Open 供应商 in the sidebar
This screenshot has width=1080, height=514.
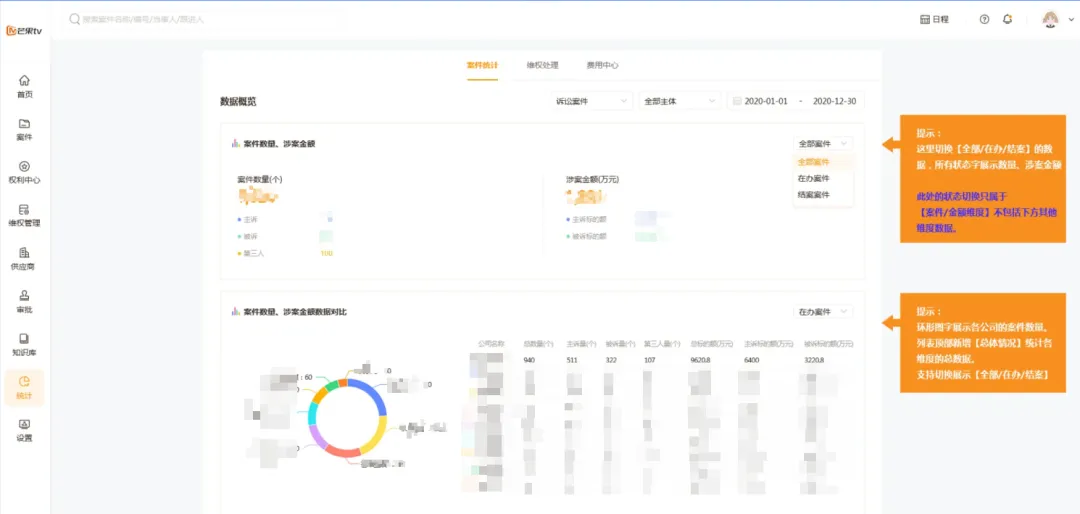(x=25, y=258)
